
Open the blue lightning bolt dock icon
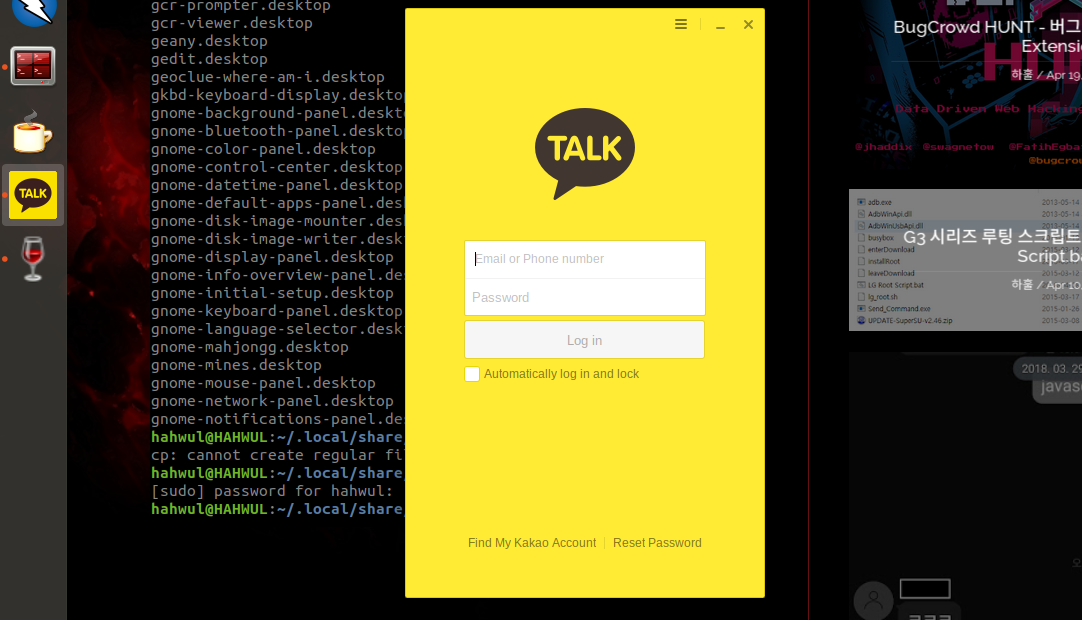tap(33, 12)
